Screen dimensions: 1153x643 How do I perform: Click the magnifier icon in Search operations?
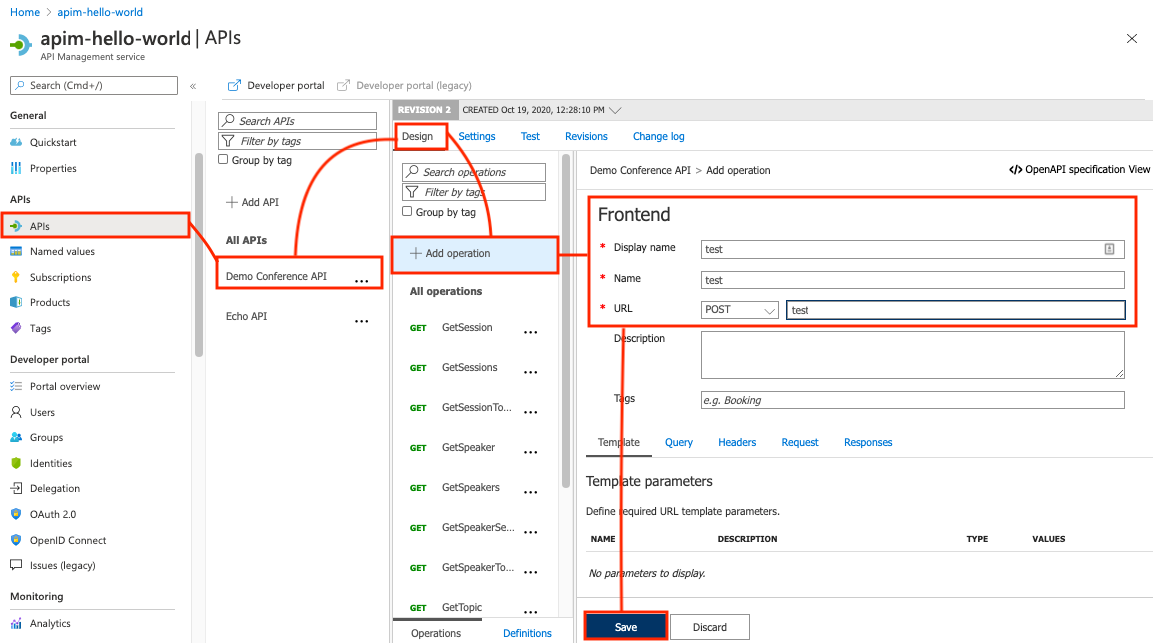coord(413,172)
